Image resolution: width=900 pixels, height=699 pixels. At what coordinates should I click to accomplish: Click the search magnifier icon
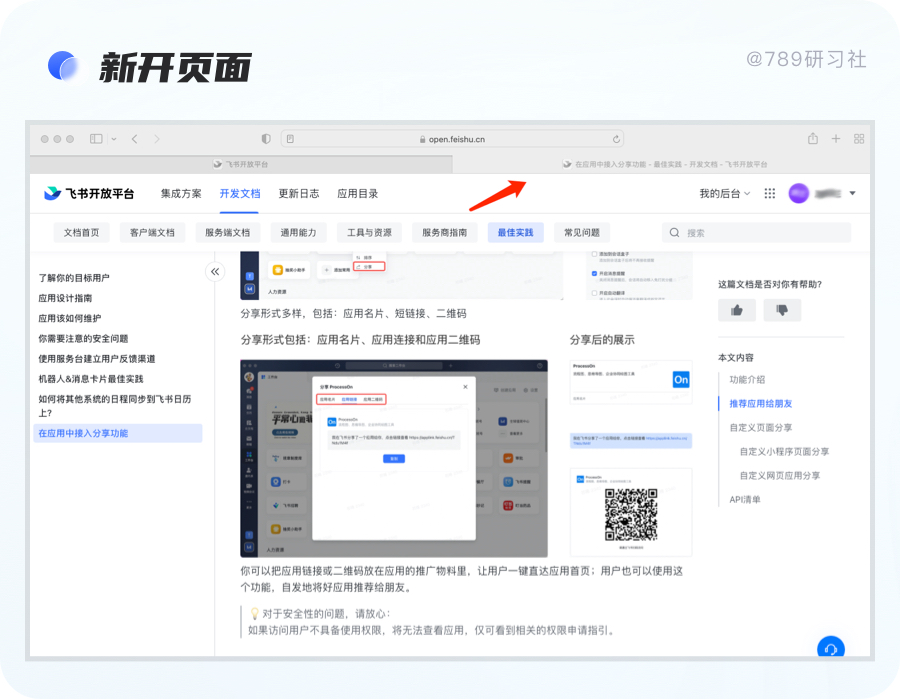pyautogui.click(x=674, y=232)
